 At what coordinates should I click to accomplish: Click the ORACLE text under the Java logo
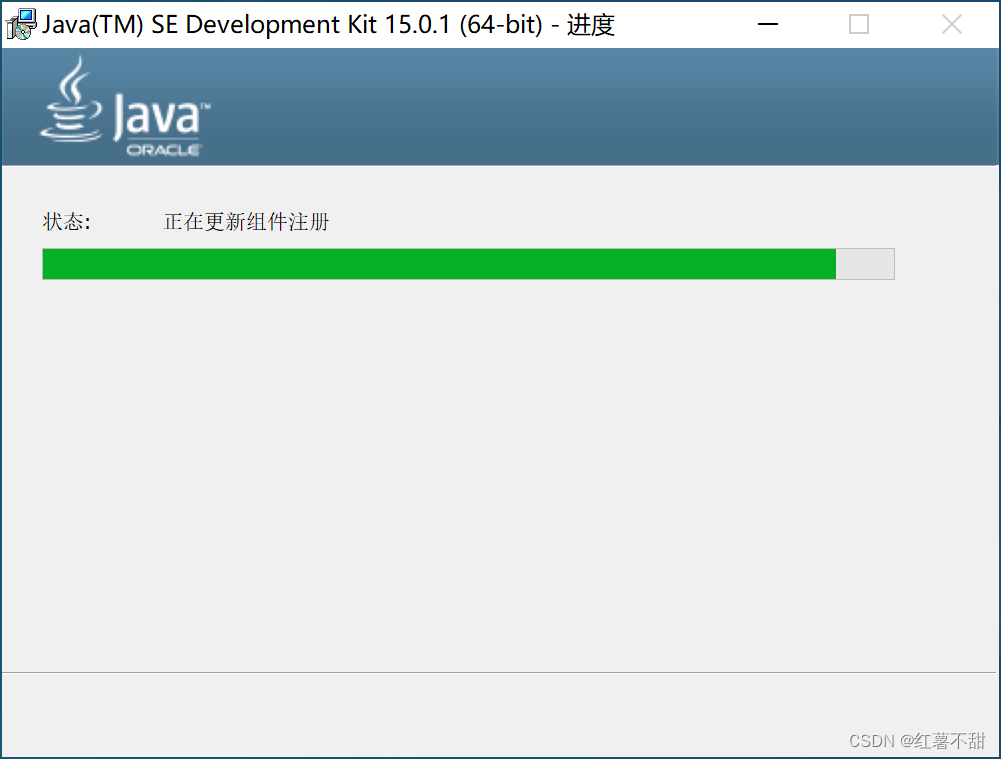[164, 150]
